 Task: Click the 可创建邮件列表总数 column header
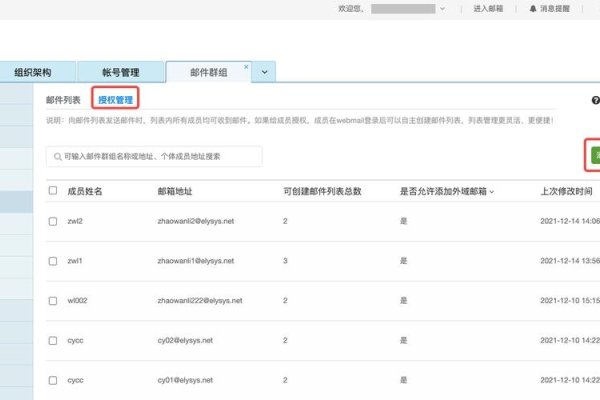point(322,191)
